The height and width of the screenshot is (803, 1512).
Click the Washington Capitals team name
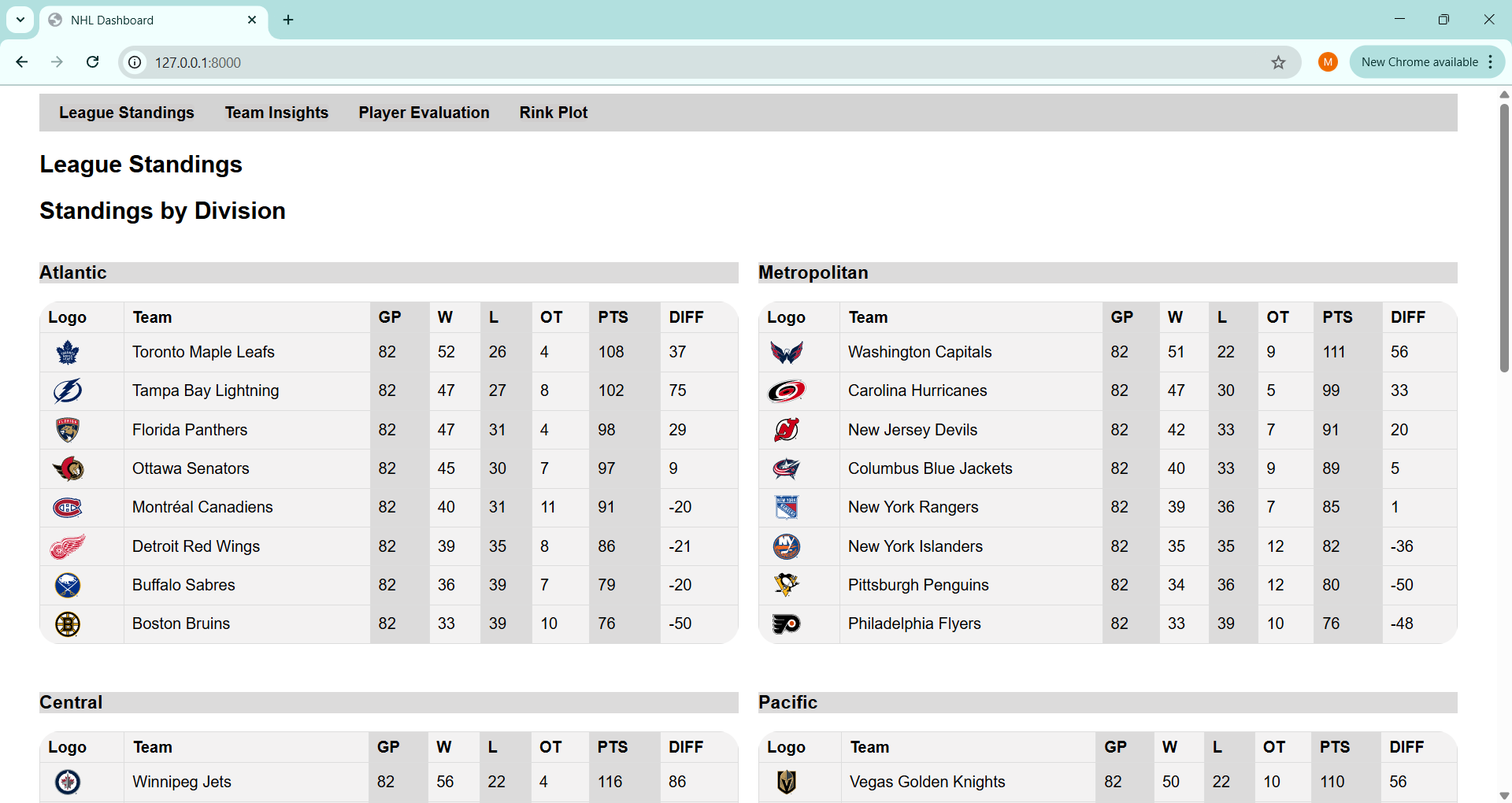920,352
